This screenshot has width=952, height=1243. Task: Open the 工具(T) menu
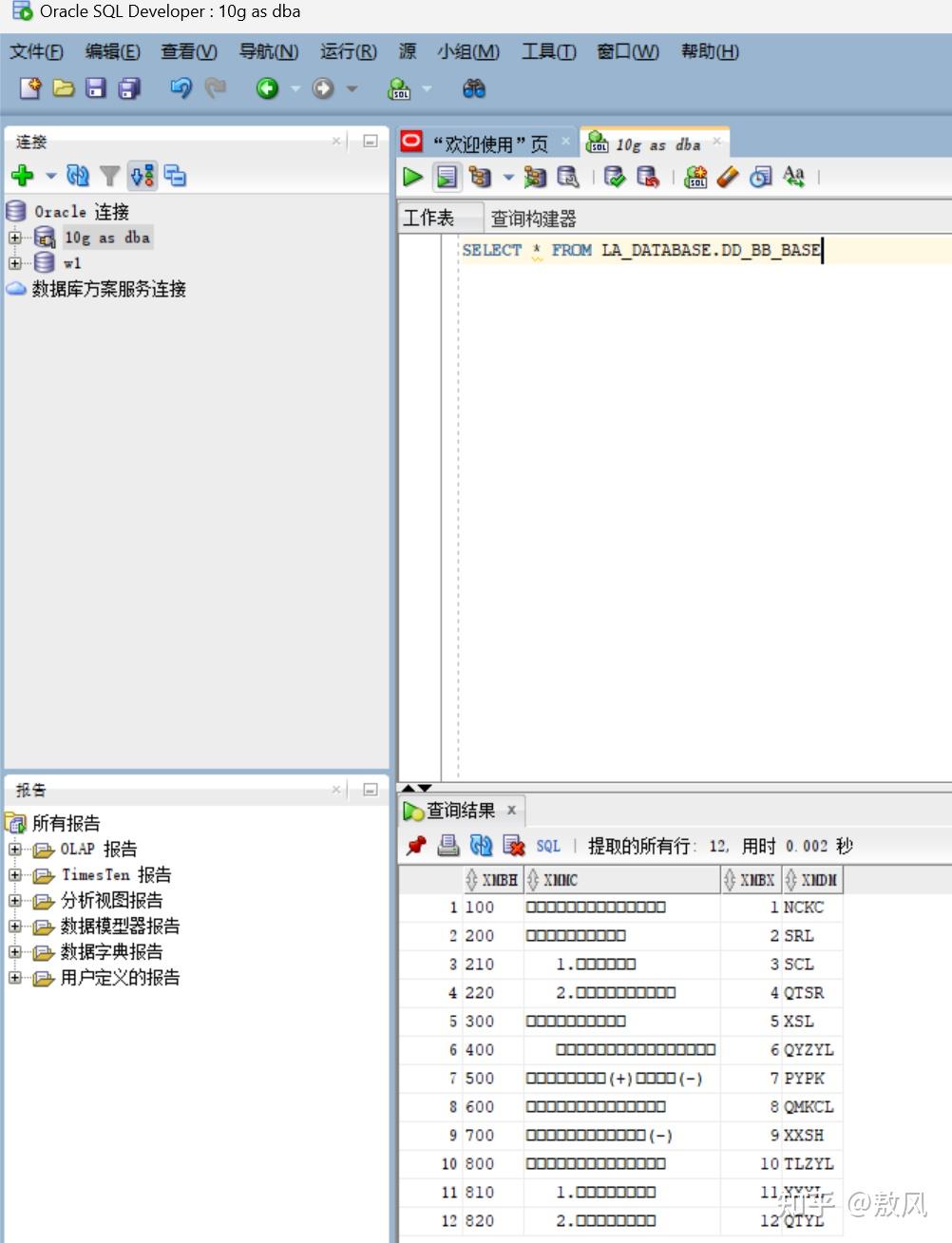(548, 51)
